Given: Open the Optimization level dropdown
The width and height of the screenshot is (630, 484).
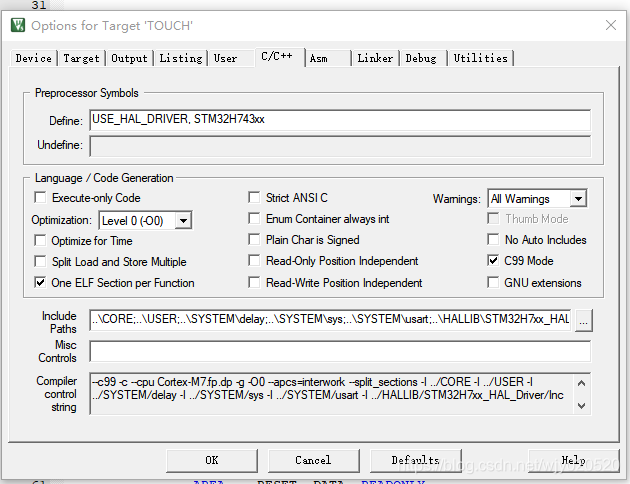Looking at the screenshot, I should point(183,221).
